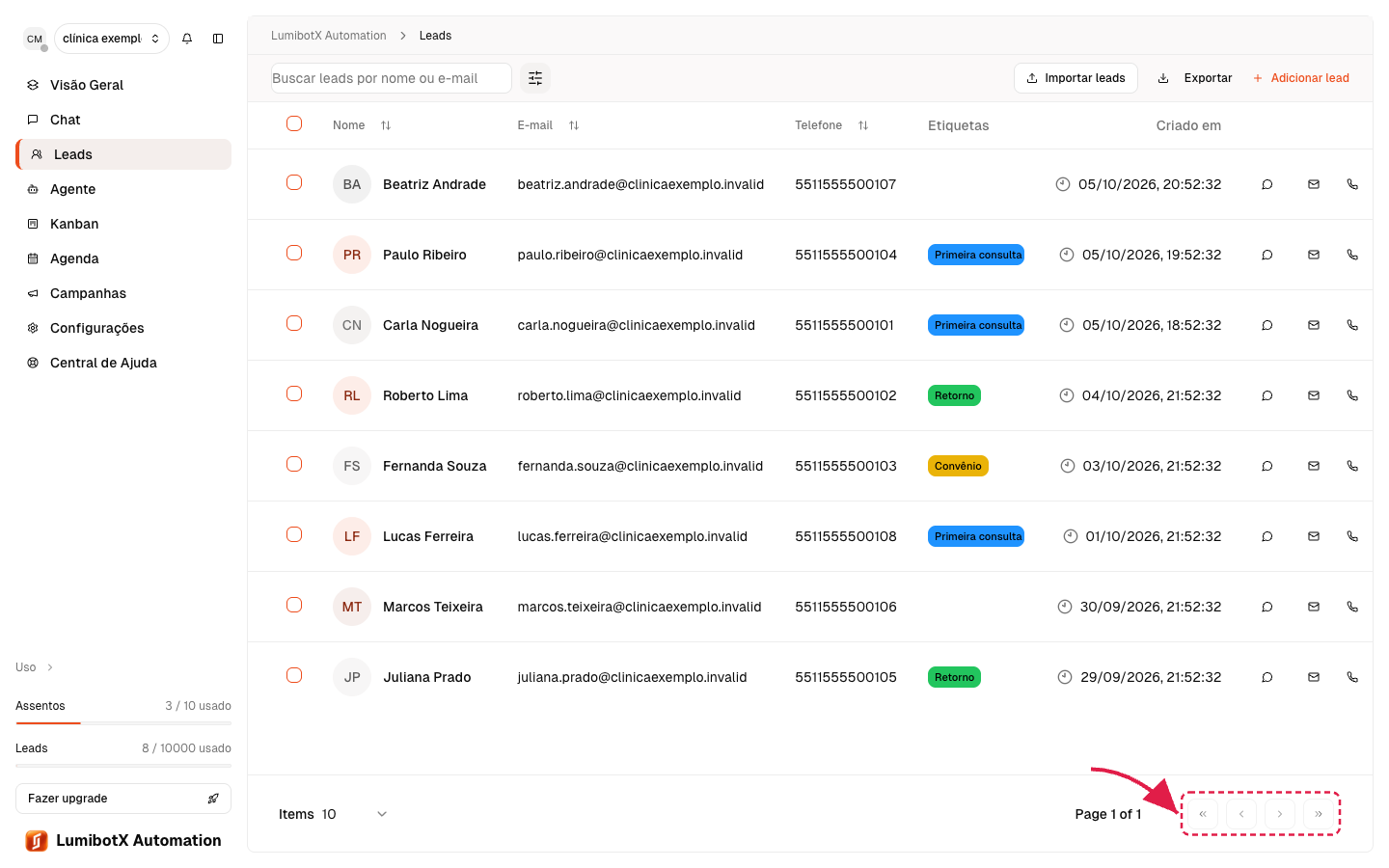Screen dimensions: 1389x868
Task: Call Beatriz Andrade via phone icon
Action: pyautogui.click(x=1352, y=184)
